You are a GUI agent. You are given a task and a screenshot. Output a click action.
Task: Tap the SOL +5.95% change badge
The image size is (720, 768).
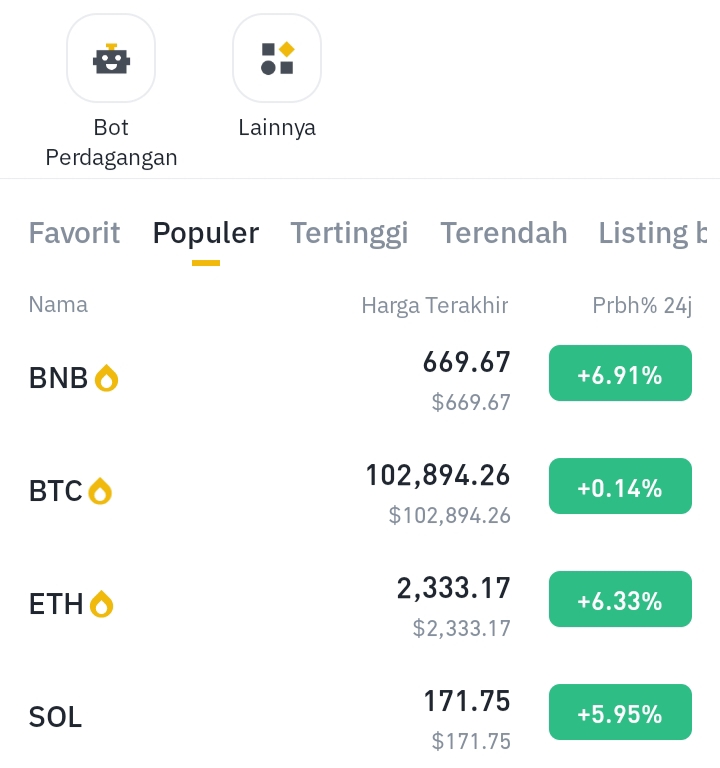620,712
